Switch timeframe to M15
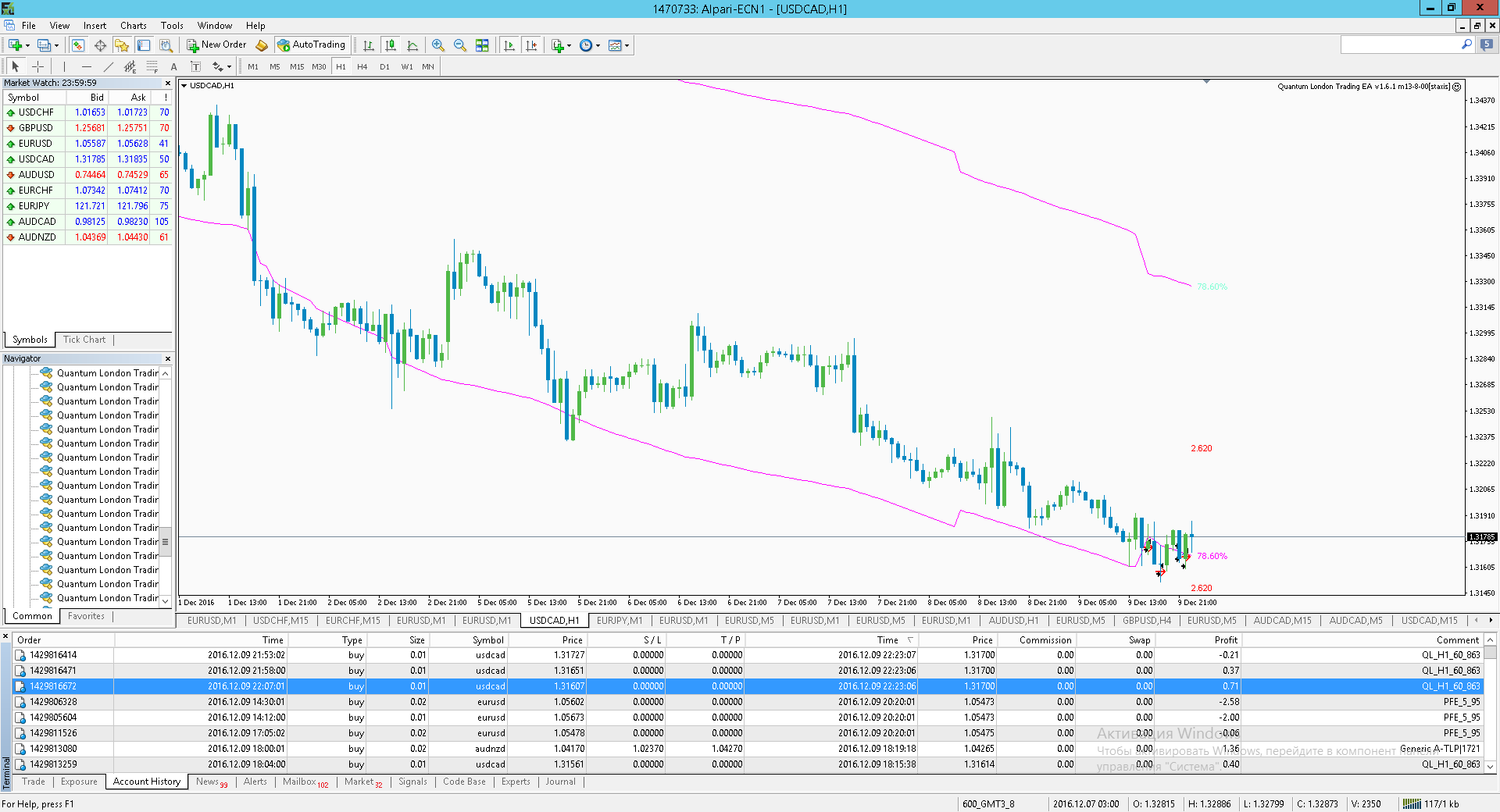1500x812 pixels. (x=297, y=66)
